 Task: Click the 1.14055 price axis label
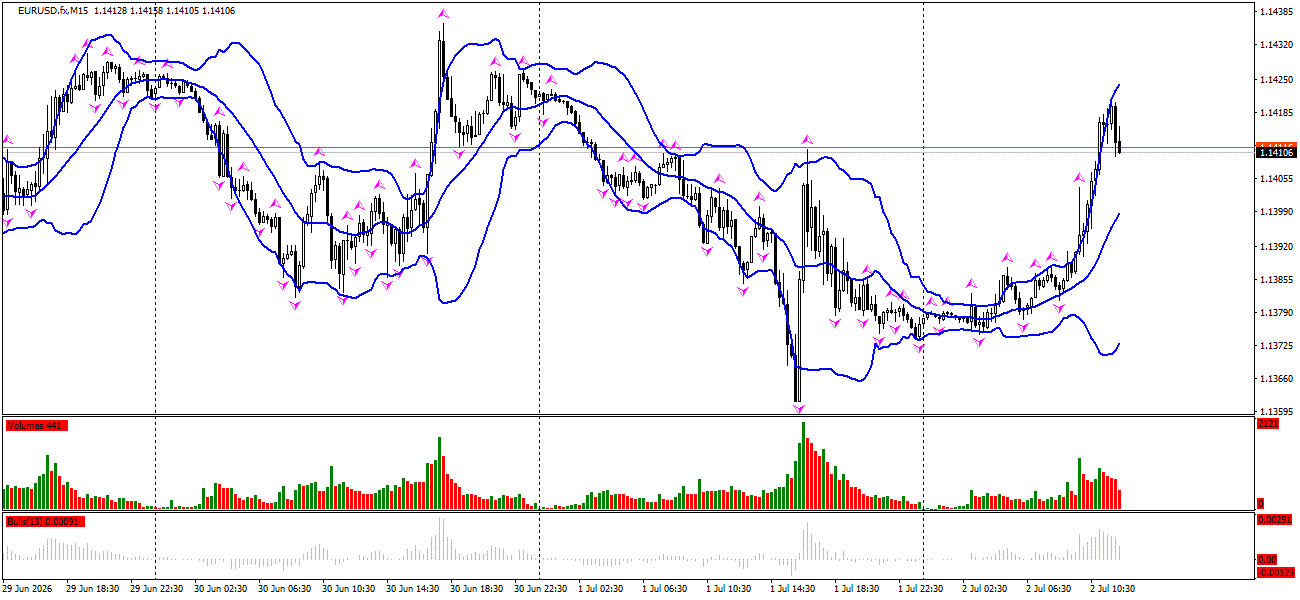(x=1276, y=179)
